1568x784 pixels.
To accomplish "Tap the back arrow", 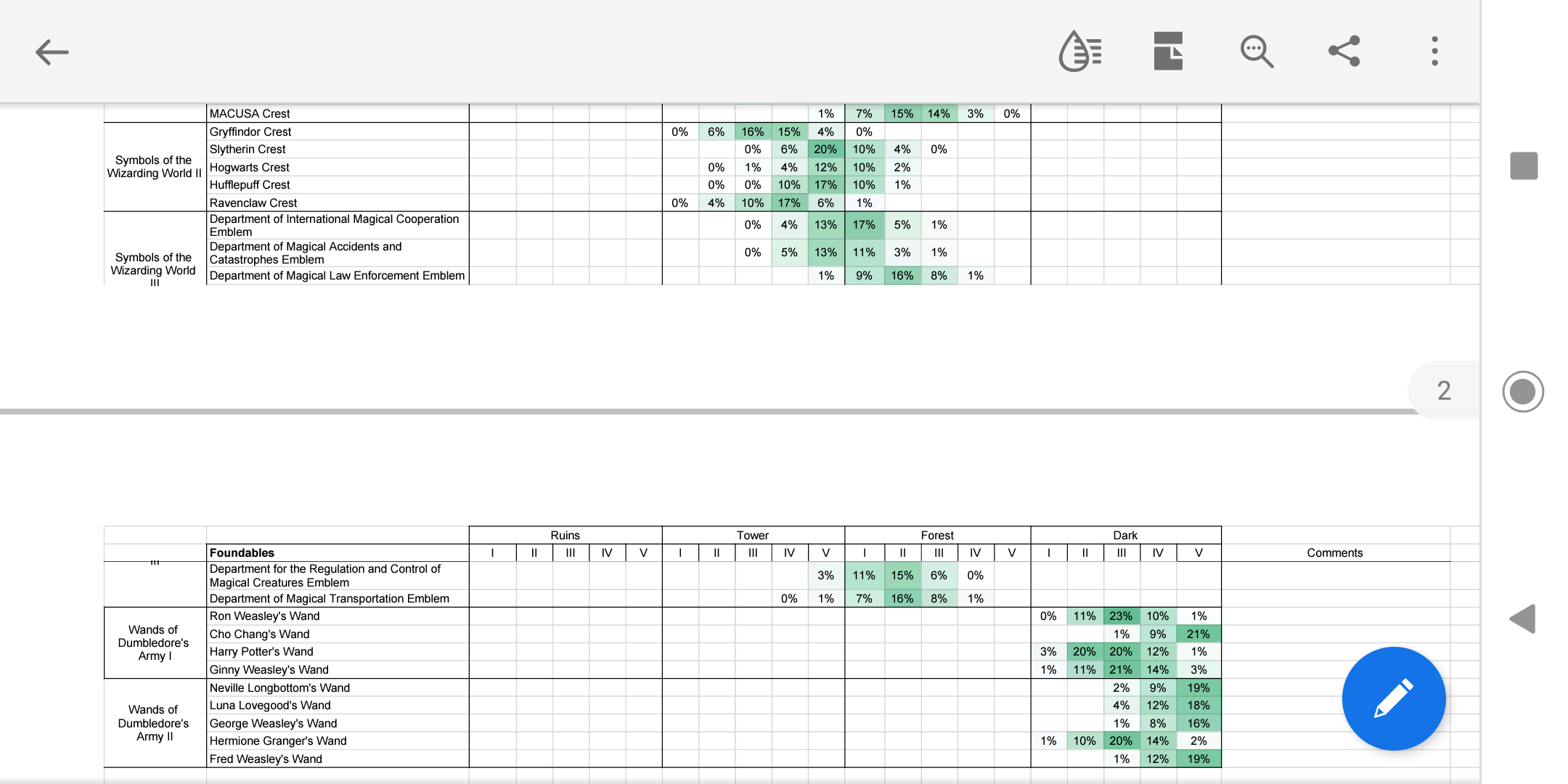I will click(52, 52).
